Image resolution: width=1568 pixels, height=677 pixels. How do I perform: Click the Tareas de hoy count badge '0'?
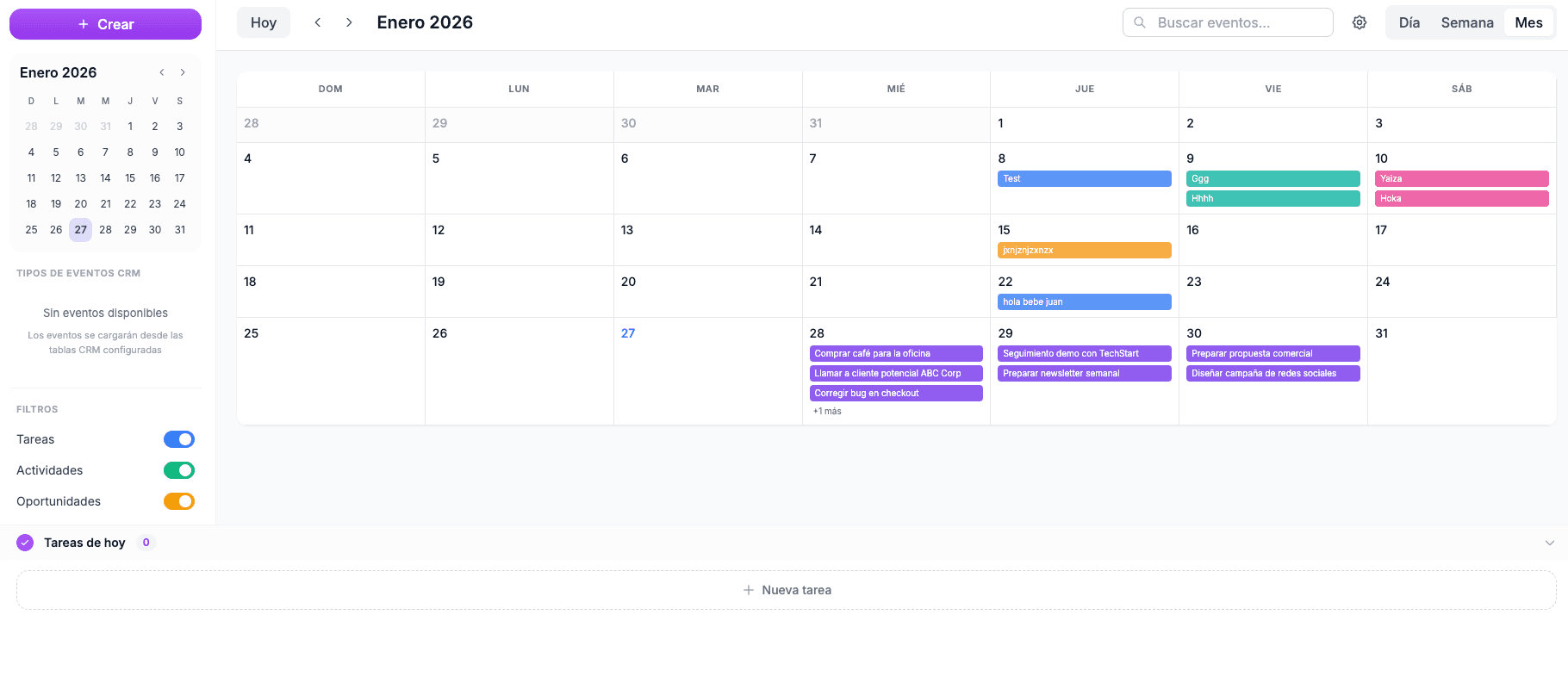pyautogui.click(x=146, y=543)
